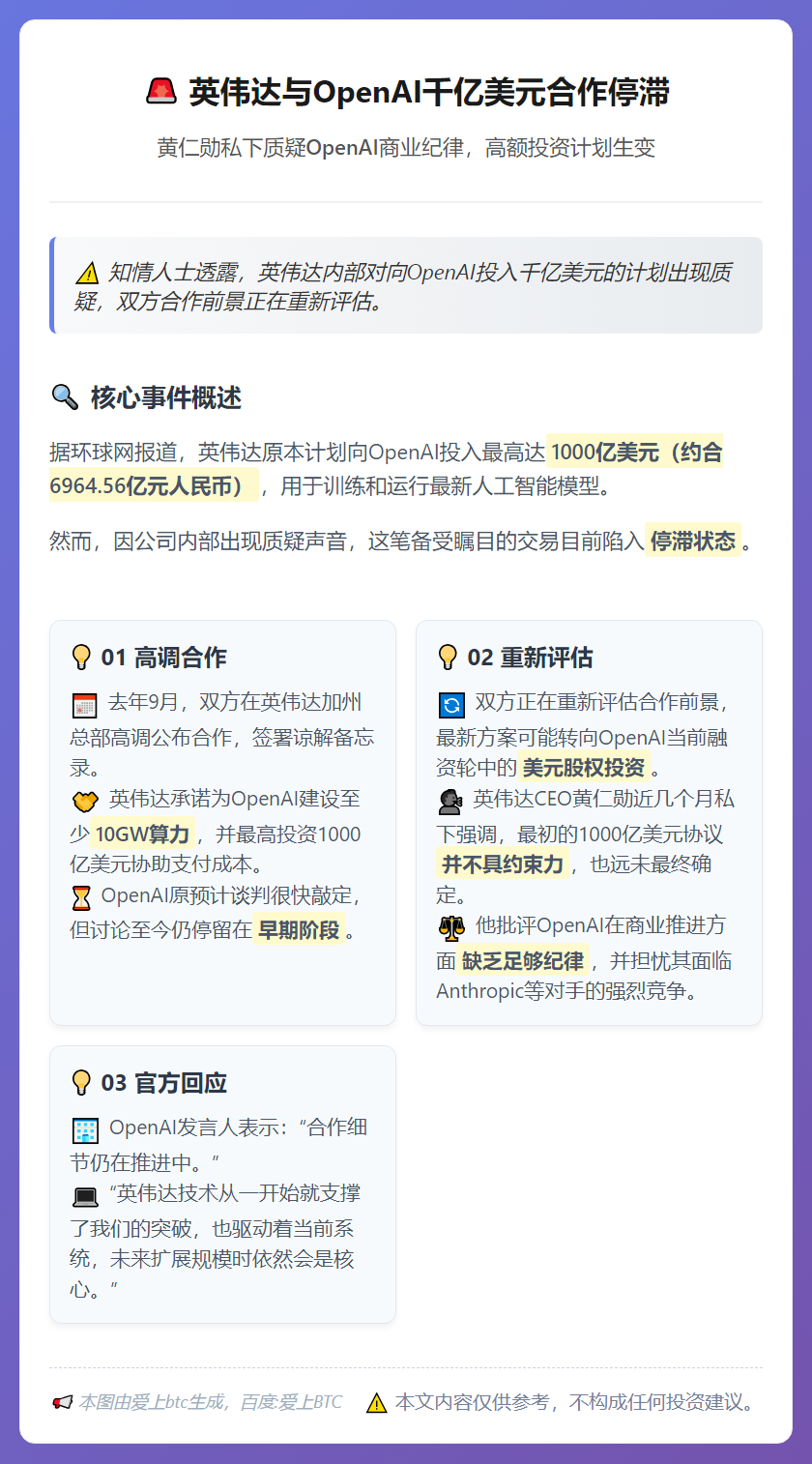
Task: Click the balance scale icon before 他批评OpenAI
Action: point(451,928)
